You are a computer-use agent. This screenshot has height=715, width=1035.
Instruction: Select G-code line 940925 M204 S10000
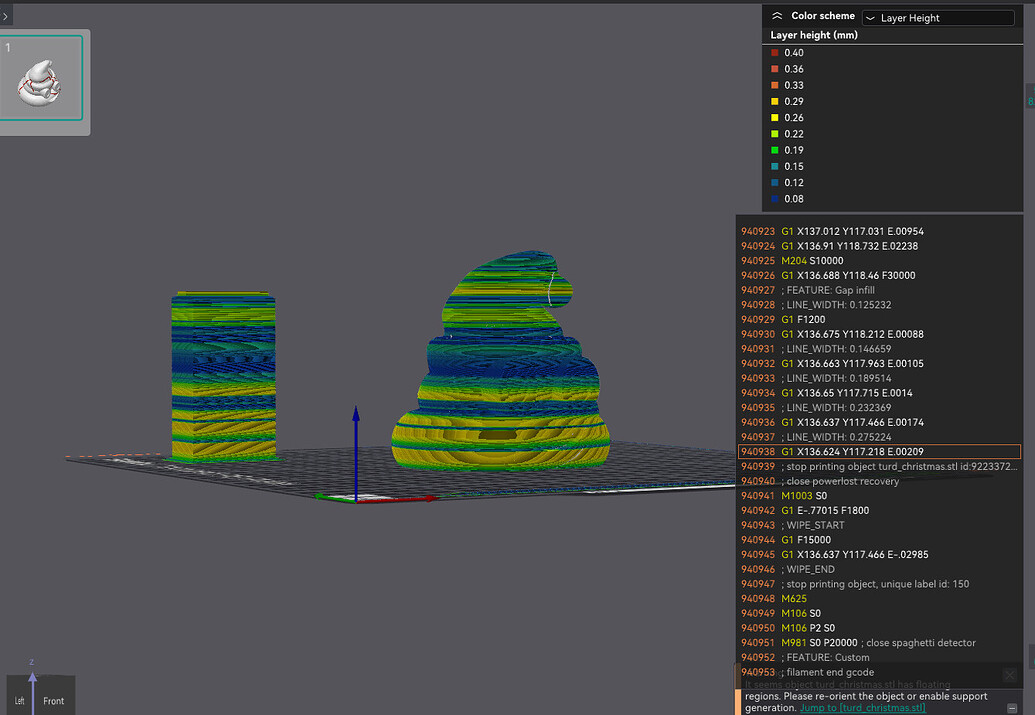(x=879, y=261)
